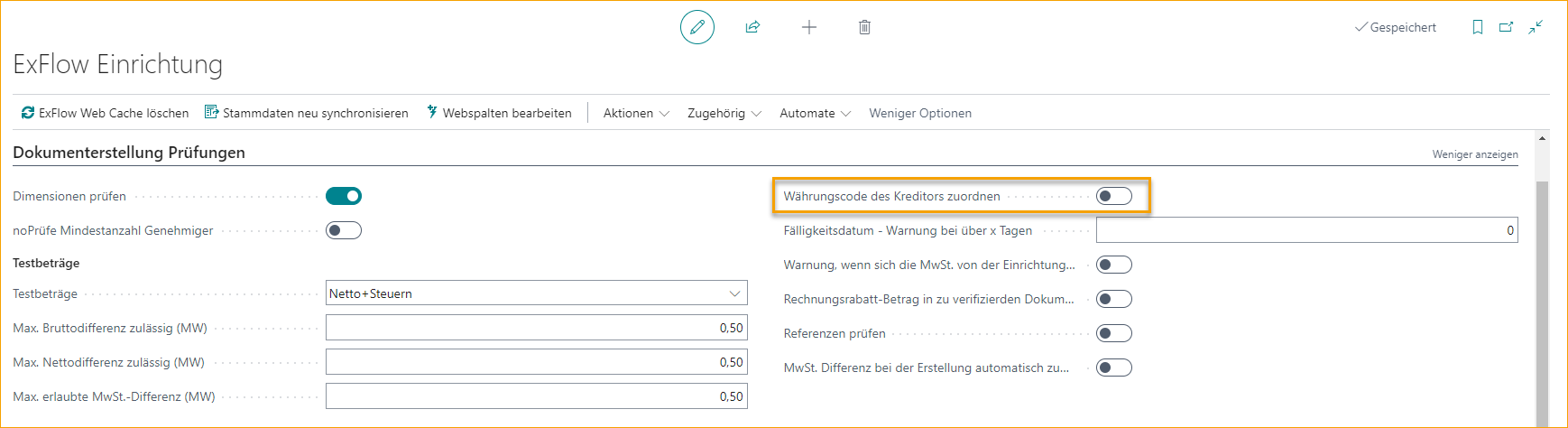This screenshot has height=428, width=1568.
Task: Click the Testbeträge group heading
Action: click(46, 263)
